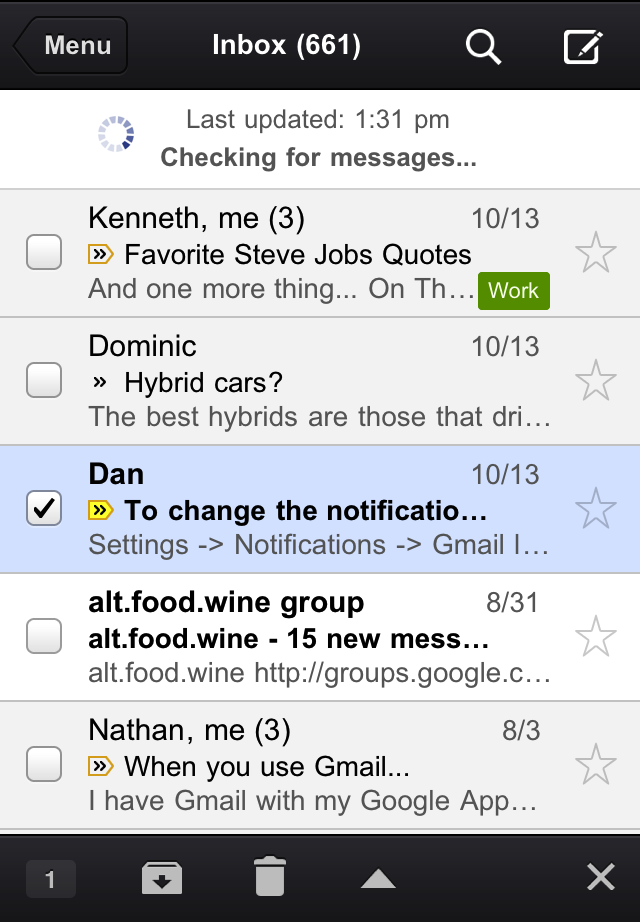Select the Dominic message checkbox
The height and width of the screenshot is (922, 640).
pos(44,381)
